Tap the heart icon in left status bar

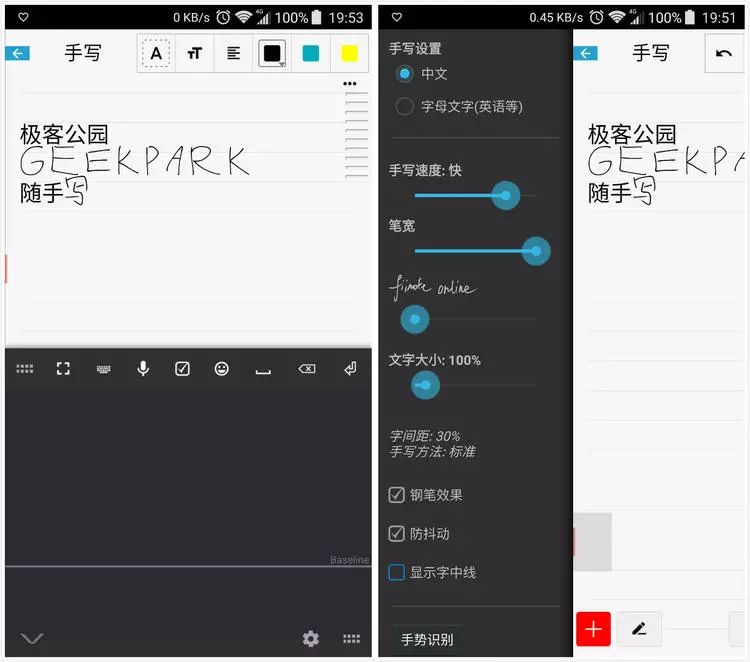(23, 17)
